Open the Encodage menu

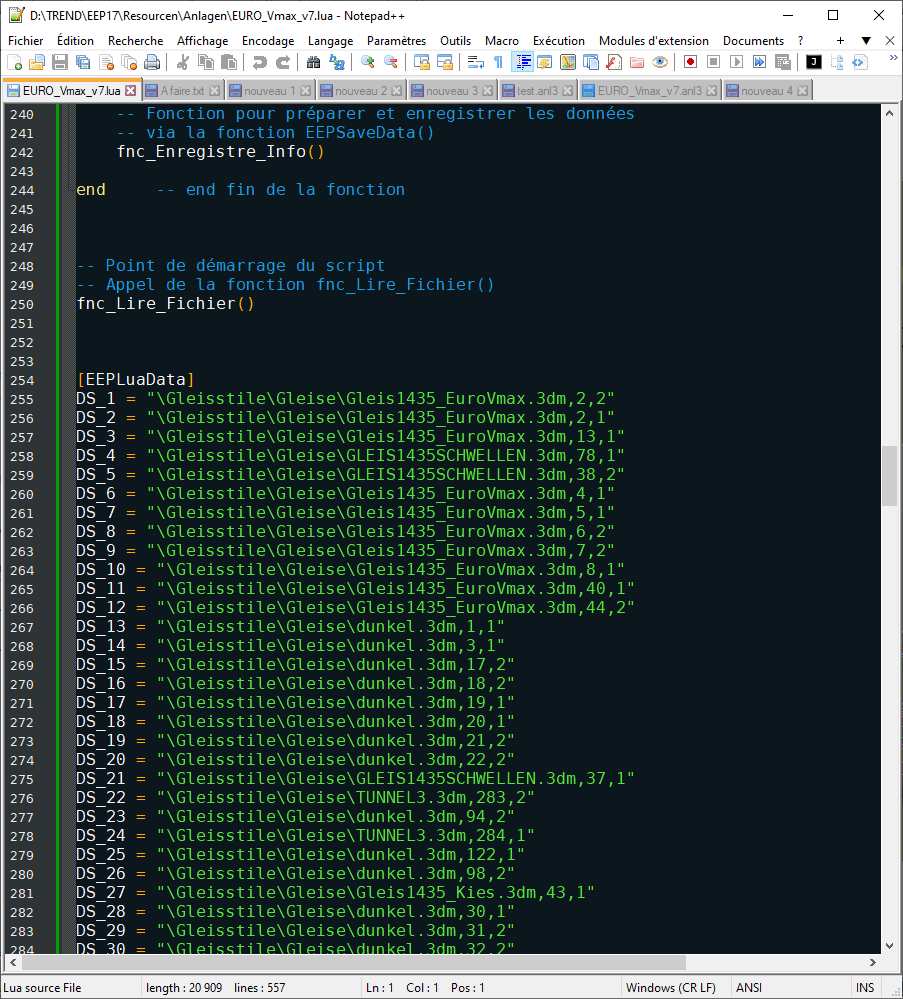268,41
